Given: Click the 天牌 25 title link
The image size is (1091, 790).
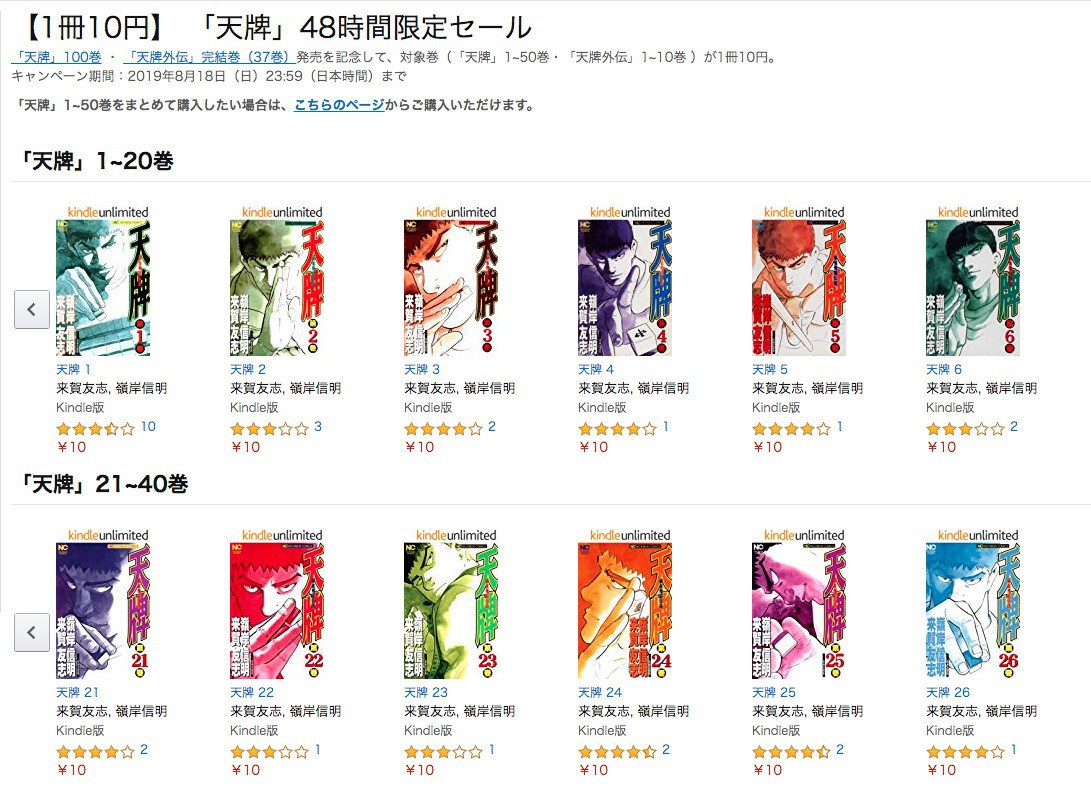Looking at the screenshot, I should coord(774,693).
